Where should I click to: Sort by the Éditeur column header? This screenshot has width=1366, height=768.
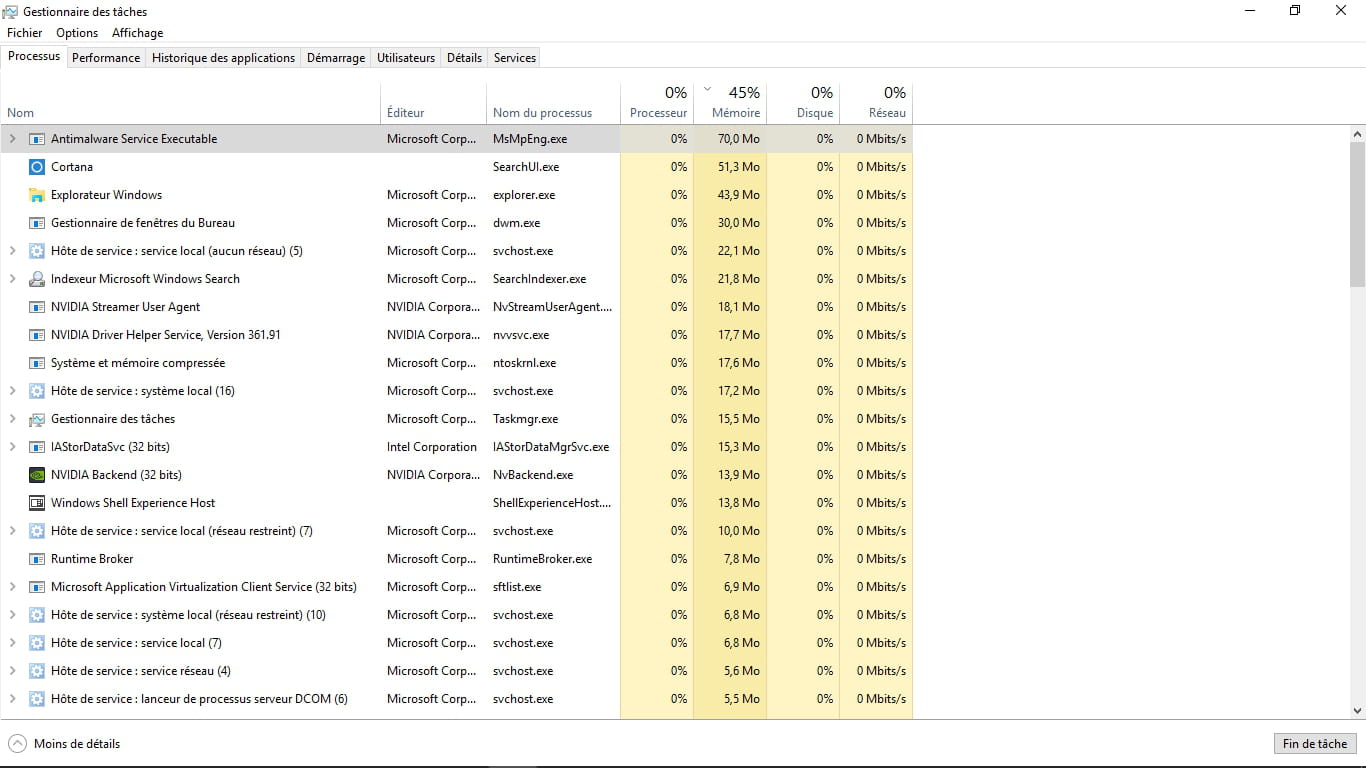coord(433,103)
